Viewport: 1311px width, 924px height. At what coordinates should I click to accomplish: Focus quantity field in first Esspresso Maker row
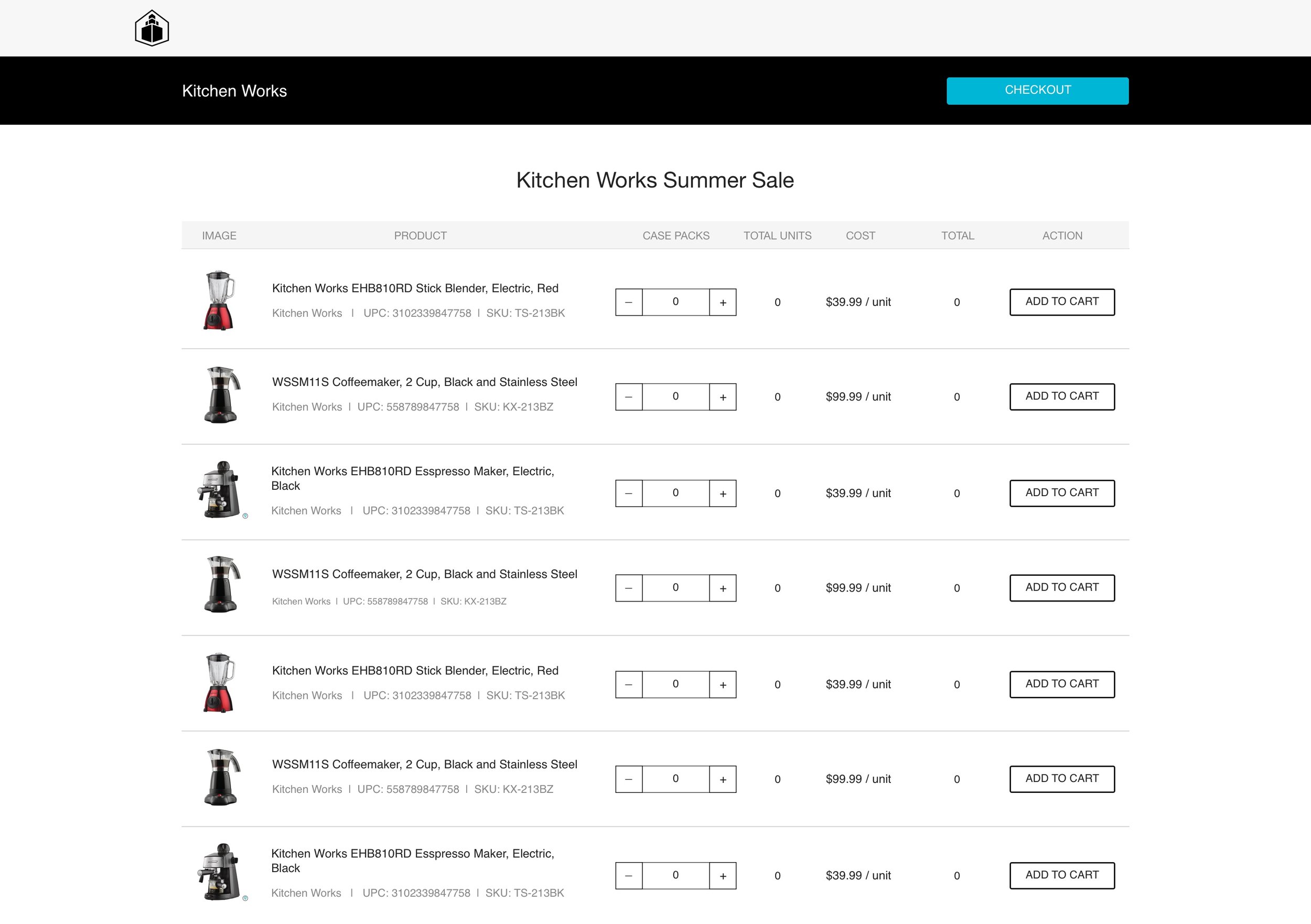point(675,493)
